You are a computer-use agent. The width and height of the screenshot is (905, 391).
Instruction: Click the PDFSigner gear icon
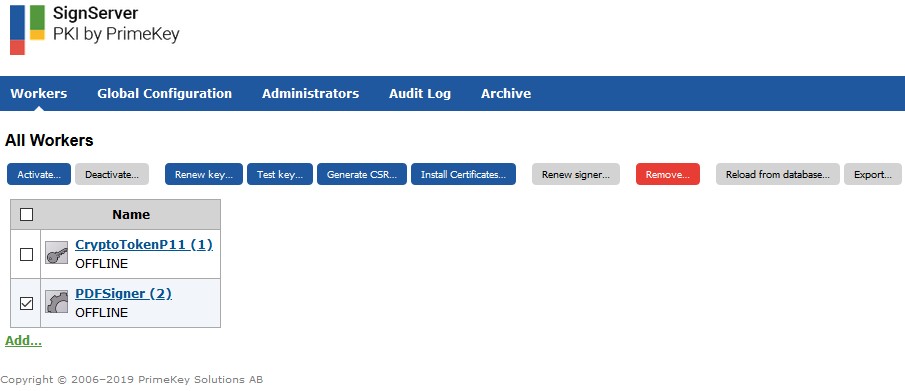57,301
